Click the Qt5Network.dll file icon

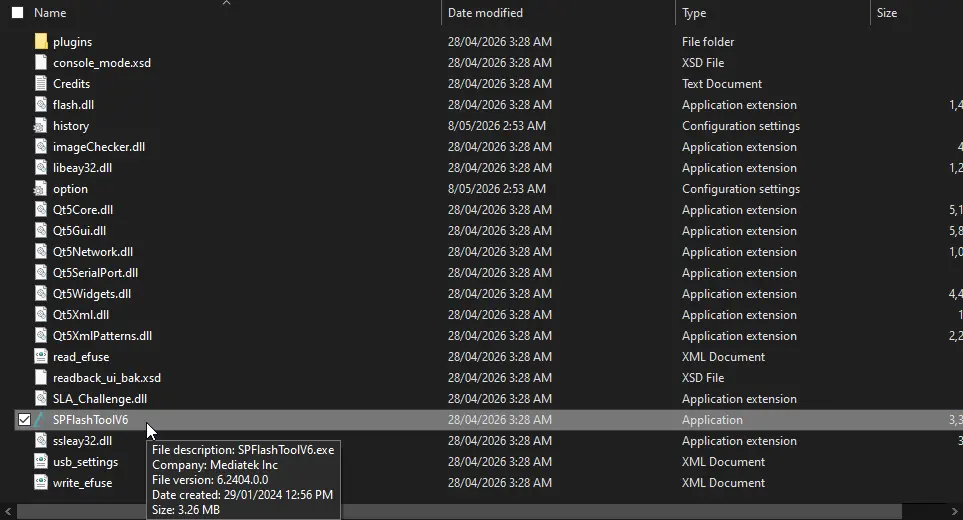tap(41, 252)
